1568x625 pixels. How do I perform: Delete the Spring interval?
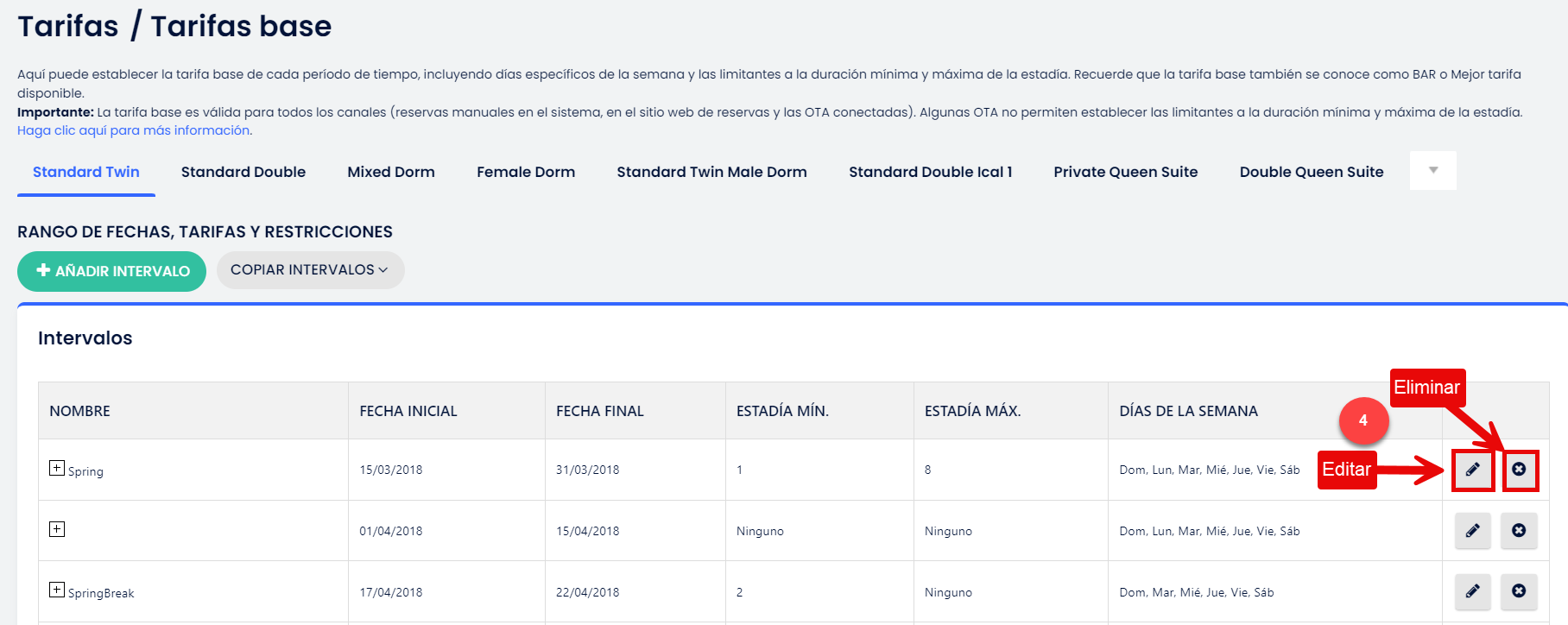pyautogui.click(x=1519, y=470)
